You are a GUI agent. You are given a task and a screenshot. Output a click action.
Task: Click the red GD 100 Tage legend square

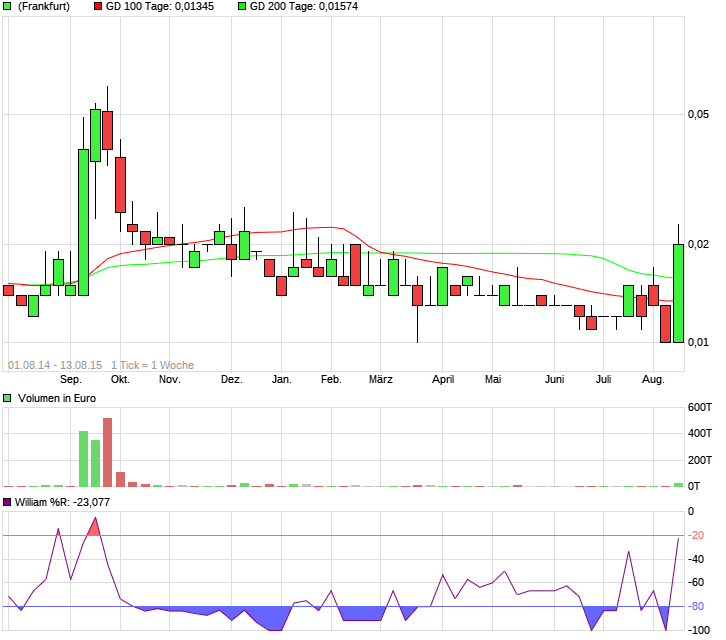(98, 6)
